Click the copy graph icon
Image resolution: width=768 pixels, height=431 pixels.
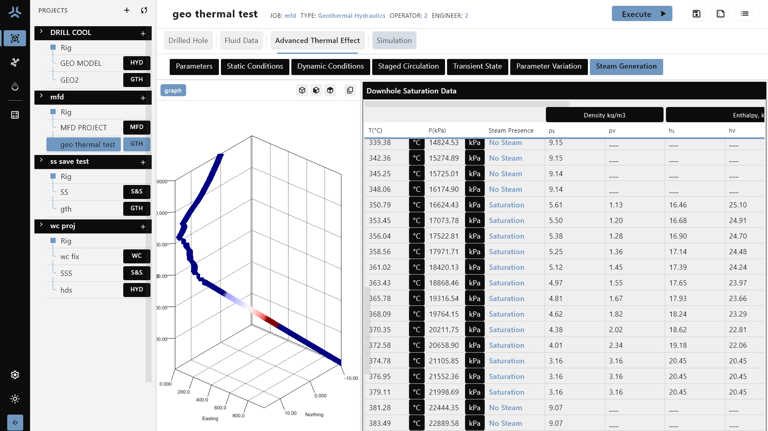pyautogui.click(x=350, y=90)
